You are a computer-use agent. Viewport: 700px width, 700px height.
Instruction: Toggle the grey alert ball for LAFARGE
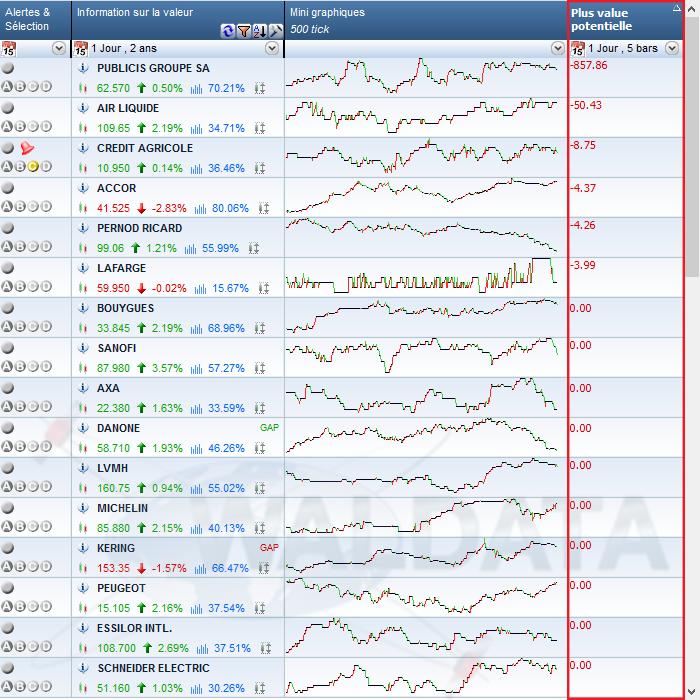point(8,268)
